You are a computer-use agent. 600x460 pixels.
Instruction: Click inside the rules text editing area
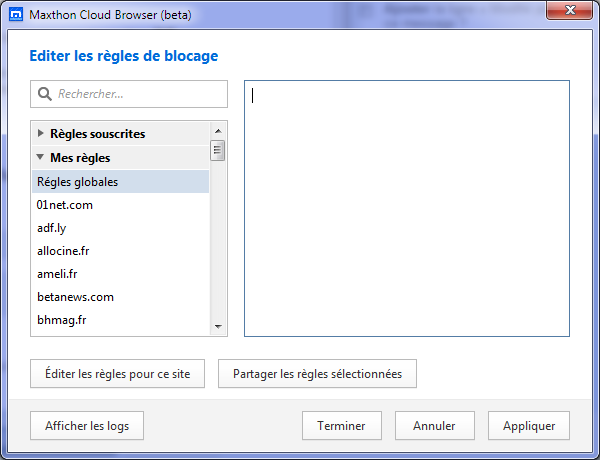tap(407, 209)
